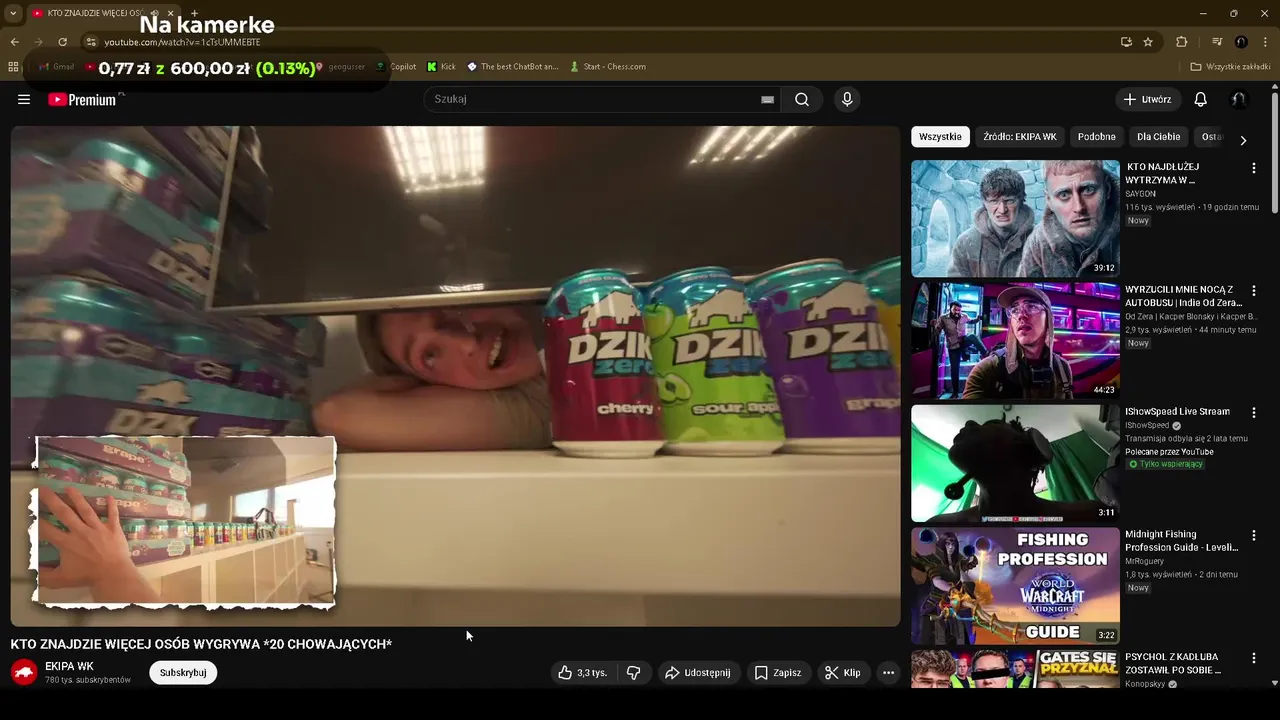The image size is (1280, 720).
Task: Open the on-screen keyboard in search box
Action: click(x=767, y=99)
